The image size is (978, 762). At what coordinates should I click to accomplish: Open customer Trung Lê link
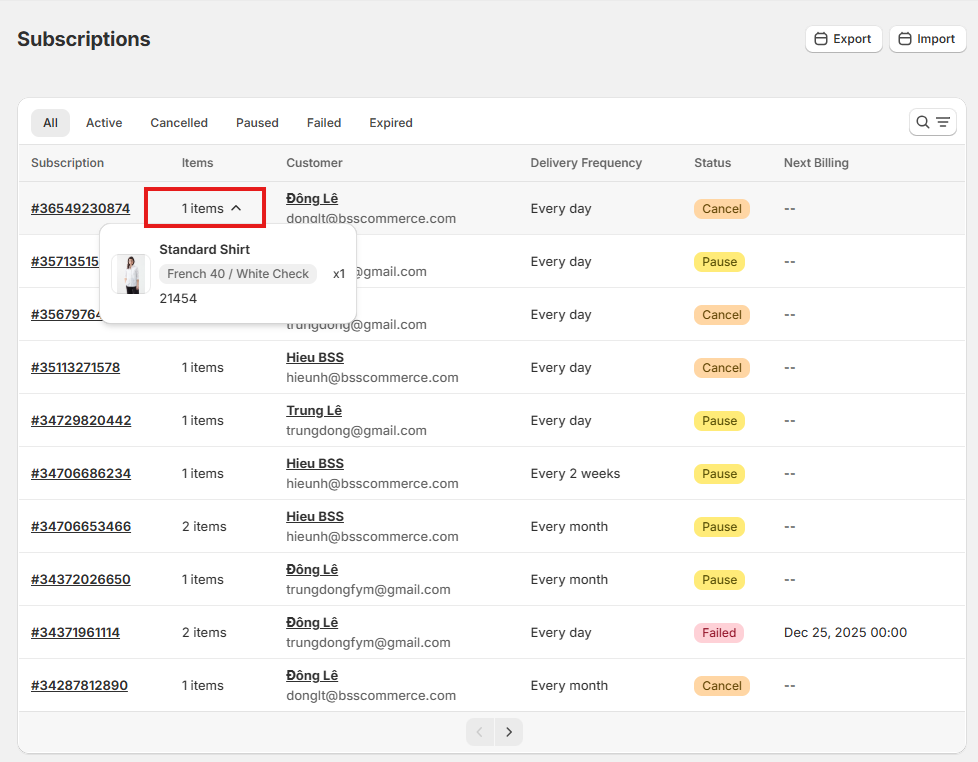point(314,411)
